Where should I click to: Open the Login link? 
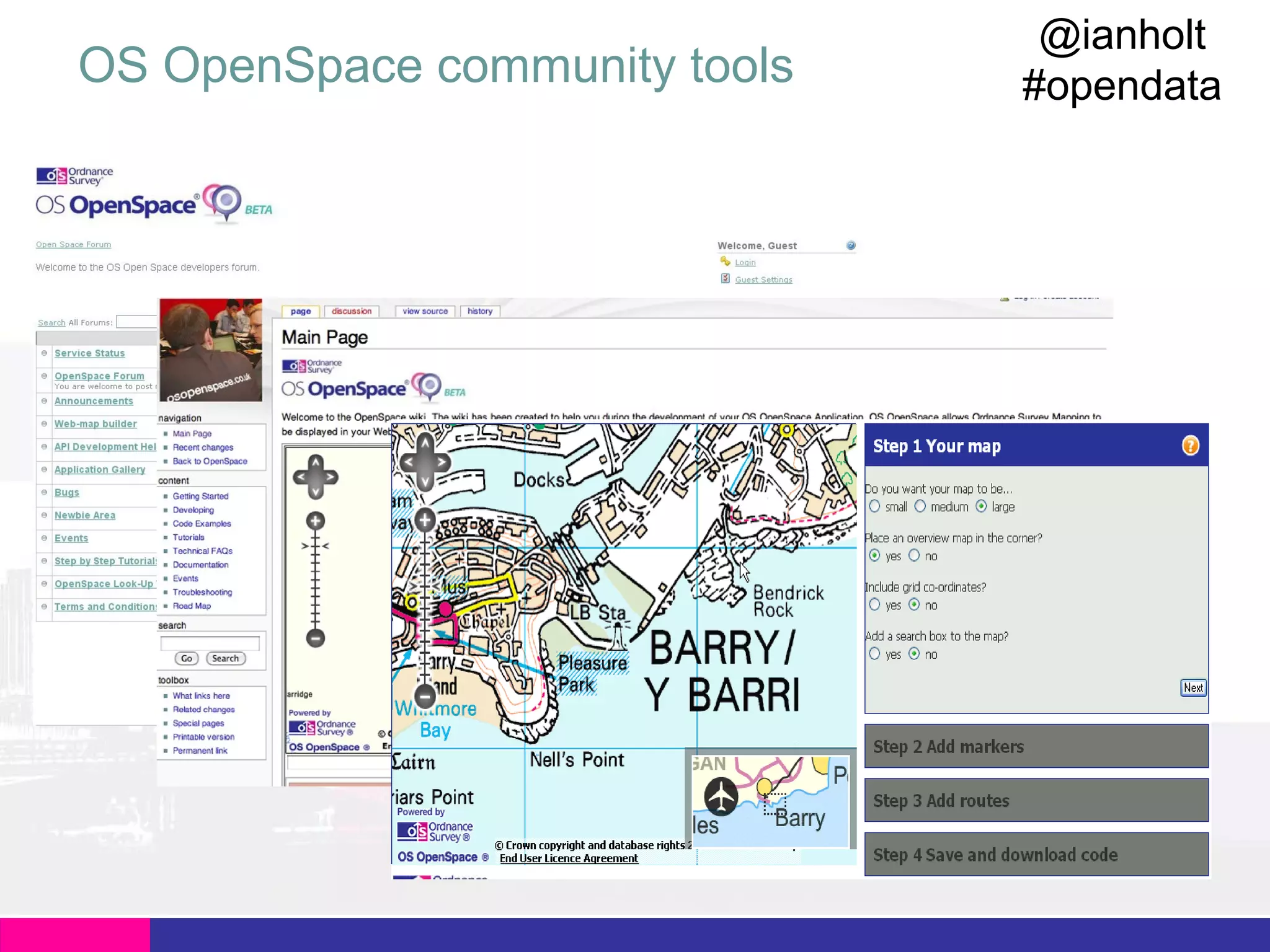(745, 262)
